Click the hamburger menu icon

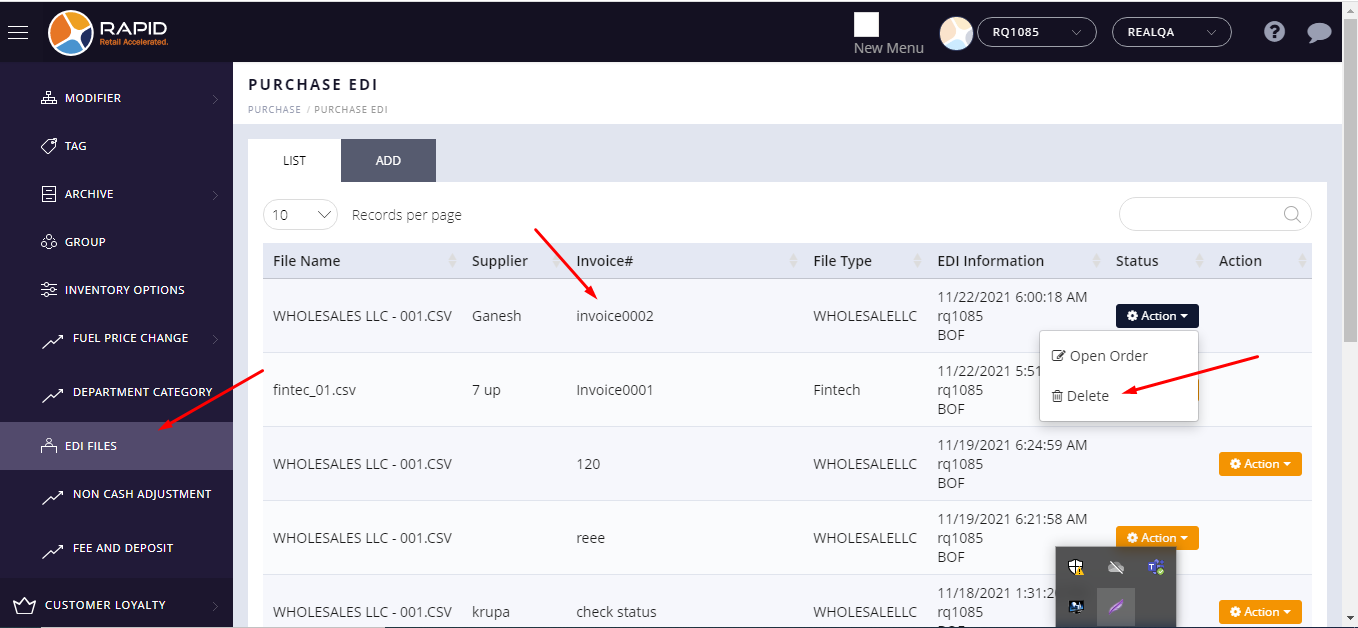tap(18, 32)
